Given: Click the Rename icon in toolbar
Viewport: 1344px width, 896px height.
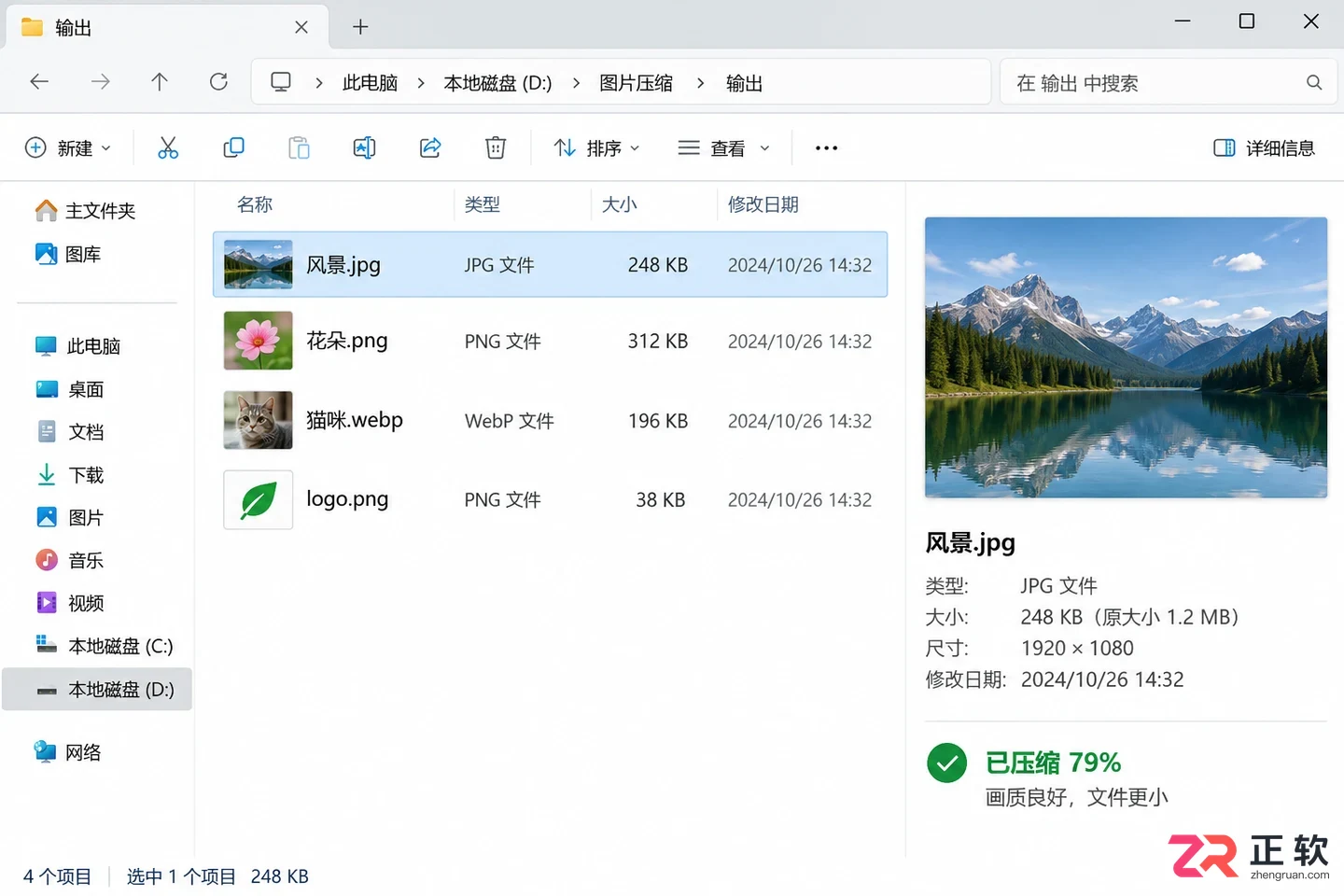Looking at the screenshot, I should coord(364,147).
